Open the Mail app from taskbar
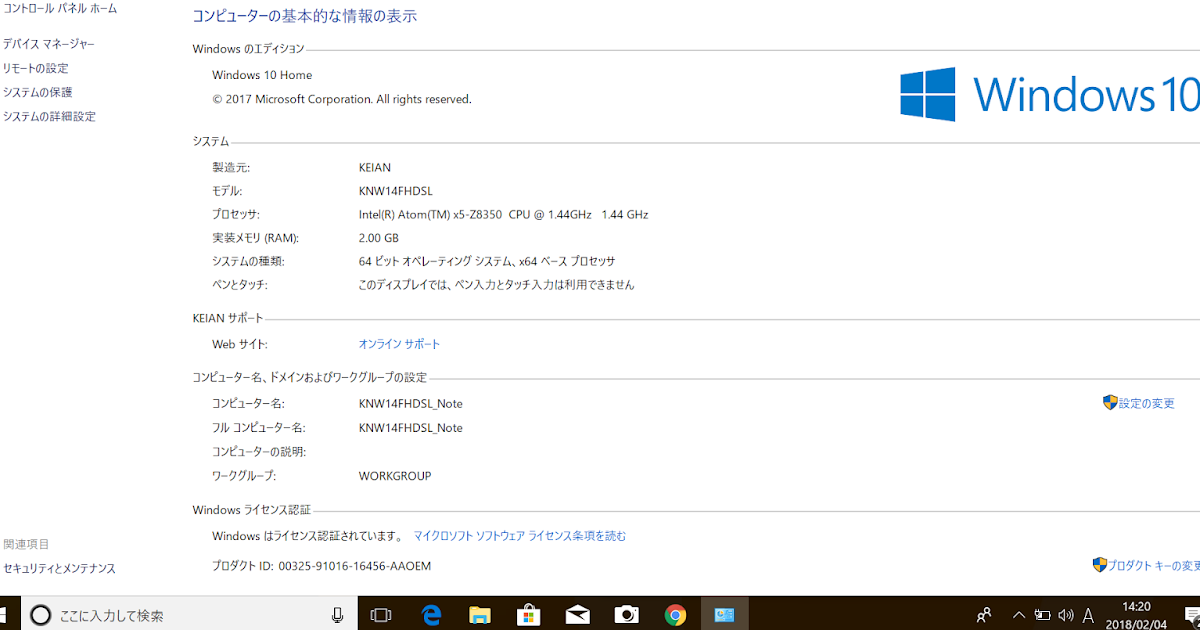 point(577,615)
